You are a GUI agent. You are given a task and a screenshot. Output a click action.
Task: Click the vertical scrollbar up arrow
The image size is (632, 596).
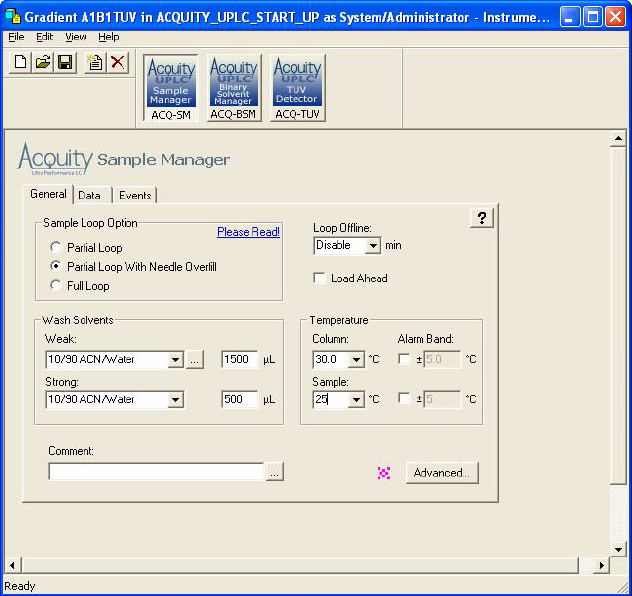618,139
